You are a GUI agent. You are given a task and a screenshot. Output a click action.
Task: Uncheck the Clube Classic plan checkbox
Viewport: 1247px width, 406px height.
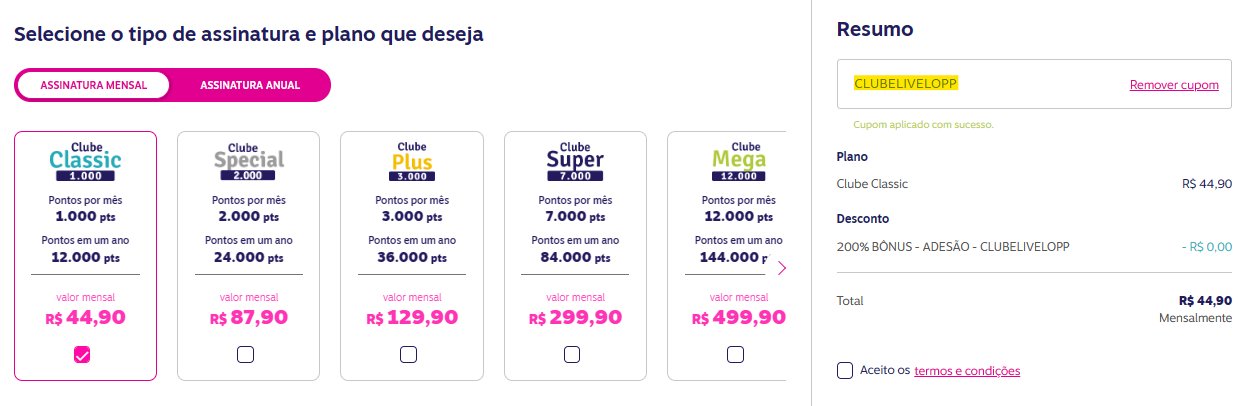82,354
